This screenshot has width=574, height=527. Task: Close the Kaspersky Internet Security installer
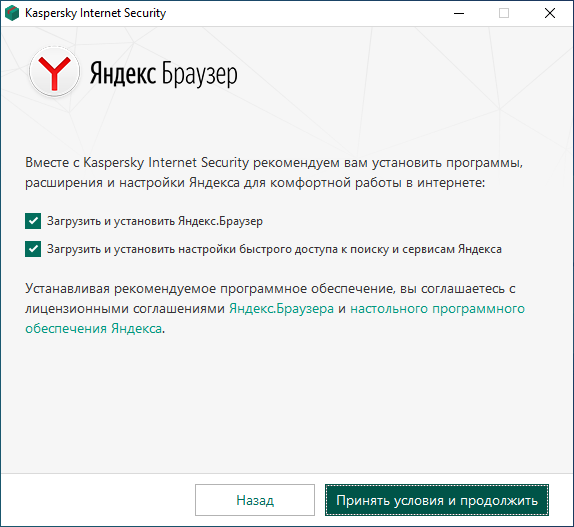pyautogui.click(x=550, y=13)
